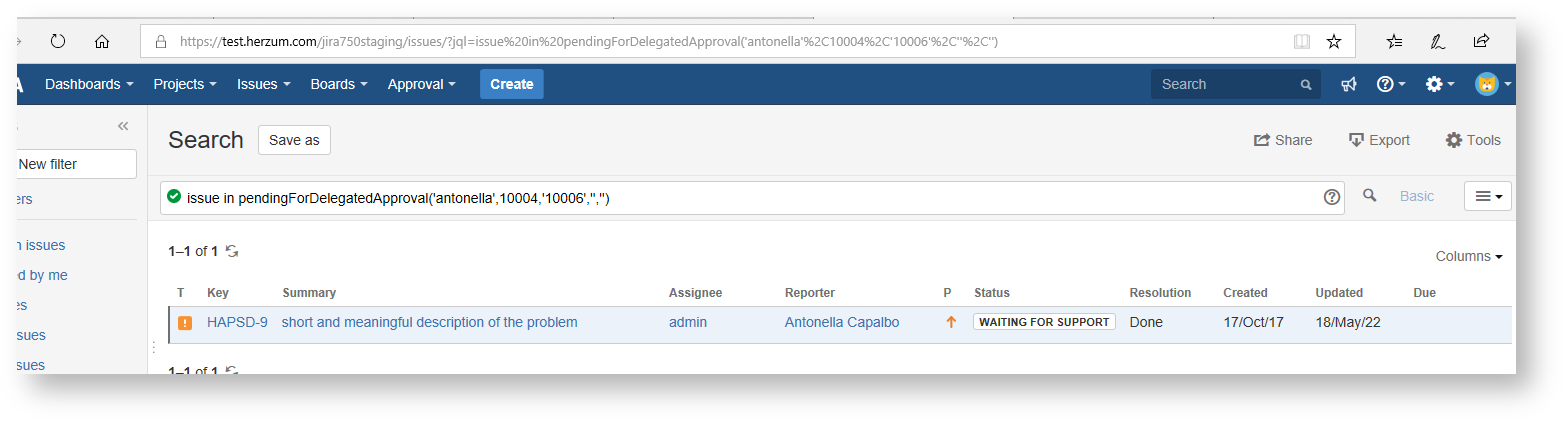Open the settings gear menu
Viewport: 1564px width, 422px height.
pos(1439,84)
